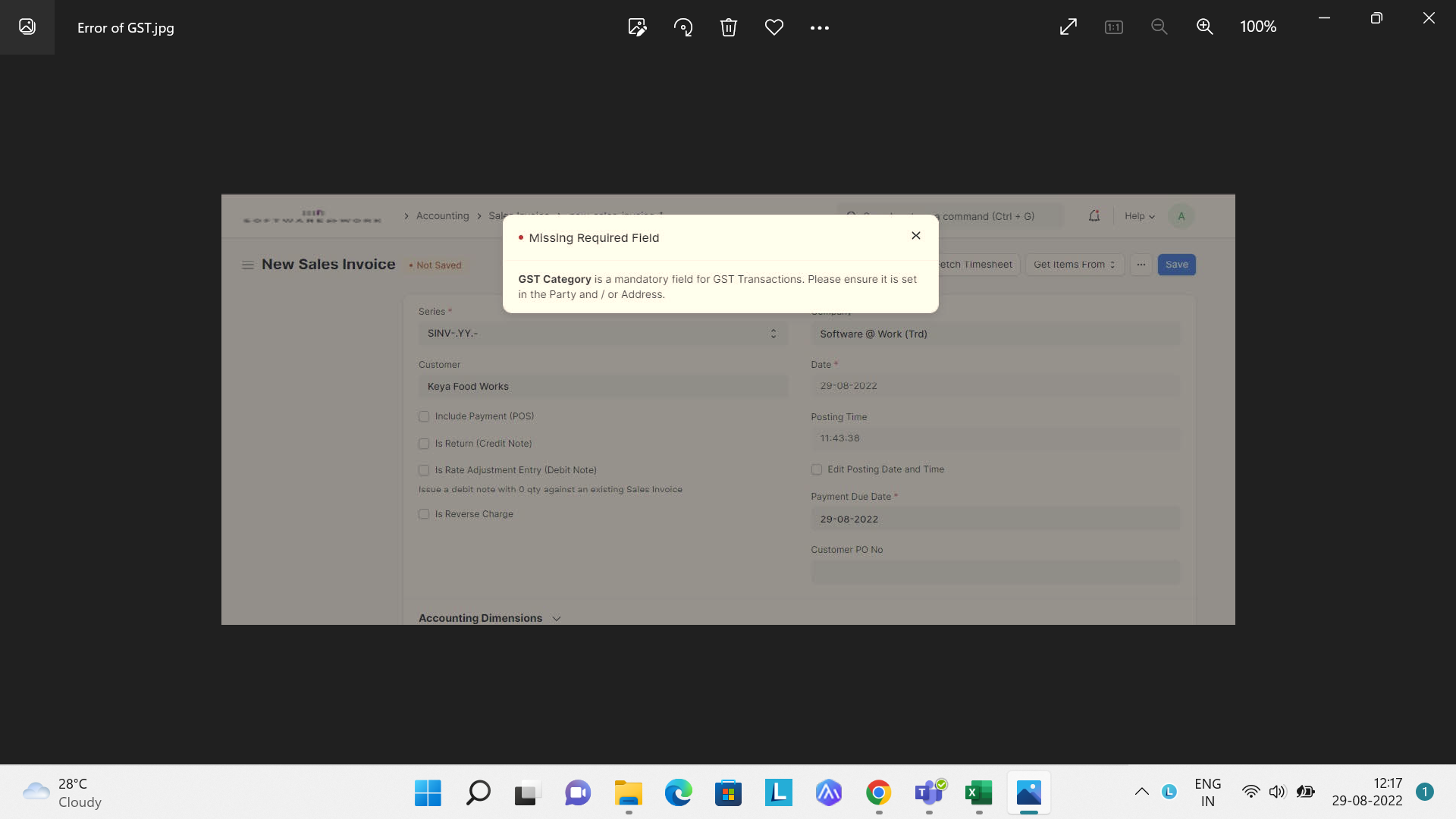Navigate to the Accounting breadcrumb

[x=442, y=215]
